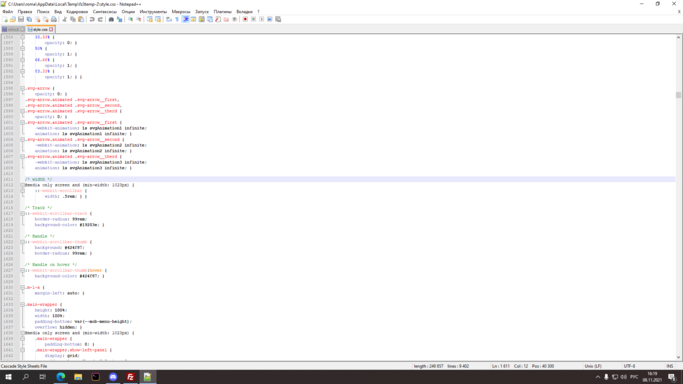Toggle word wrap in the toolbar
The height and width of the screenshot is (384, 683).
[x=169, y=19]
